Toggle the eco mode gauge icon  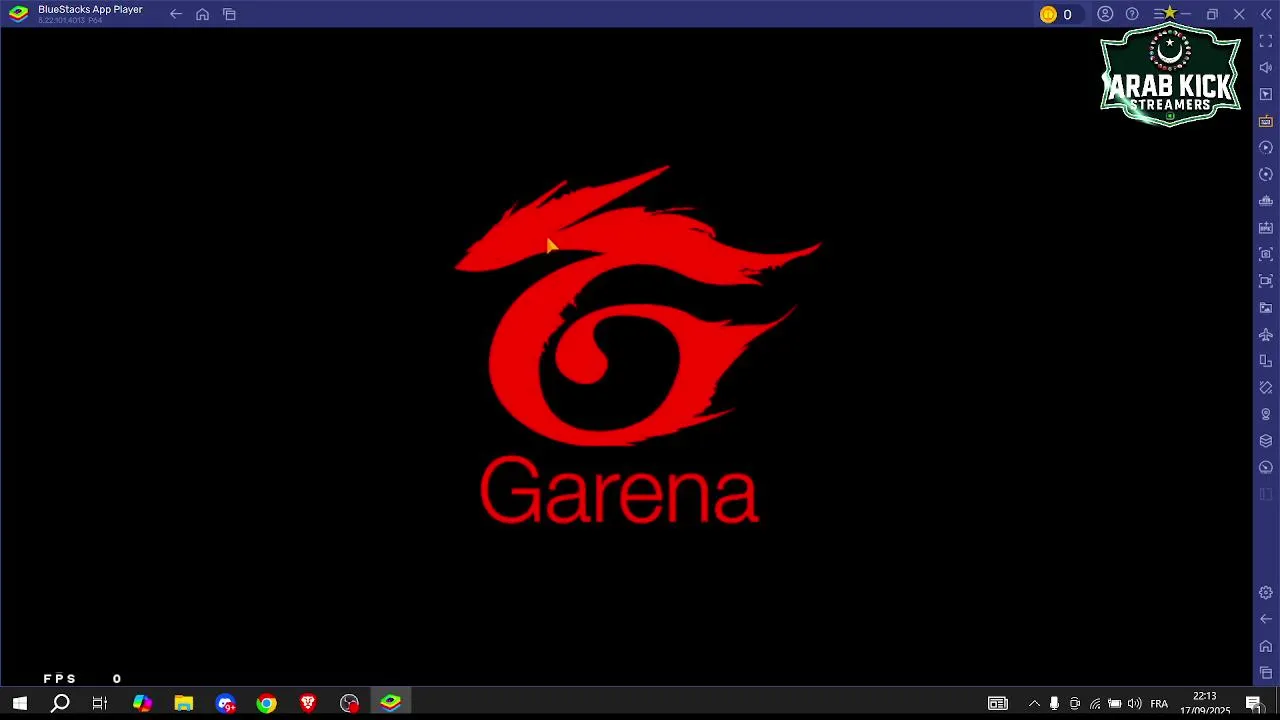pos(1266,468)
